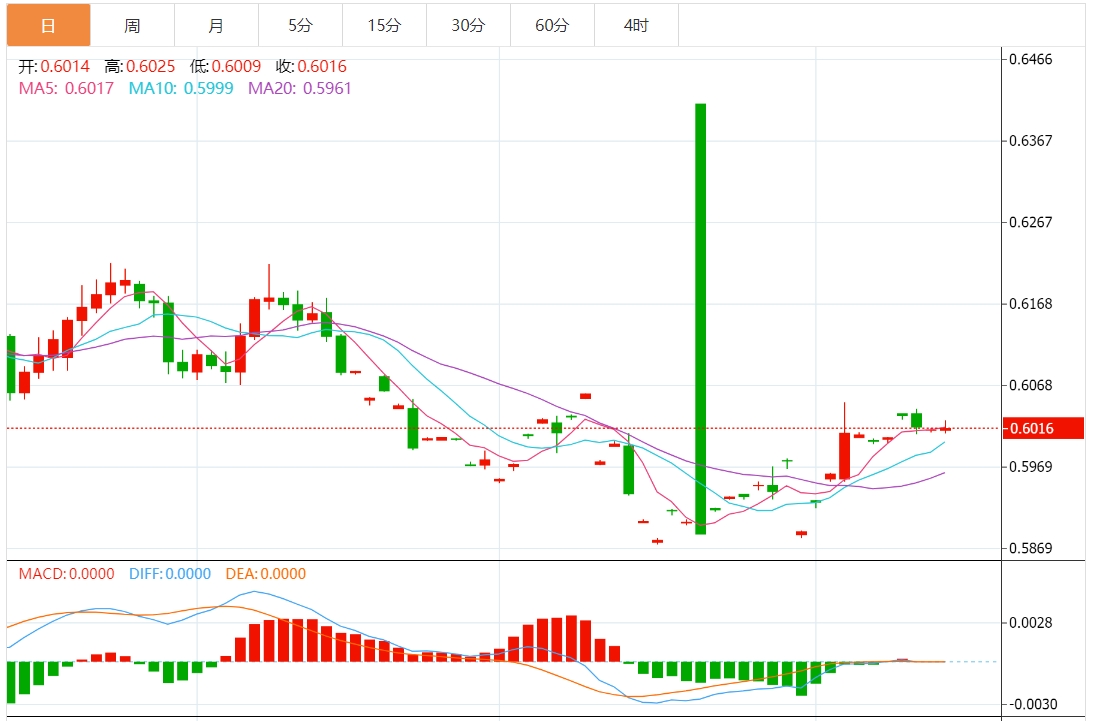Click the MACD: 0.0000 label
Image resolution: width=1096 pixels, height=721 pixels.
66,574
